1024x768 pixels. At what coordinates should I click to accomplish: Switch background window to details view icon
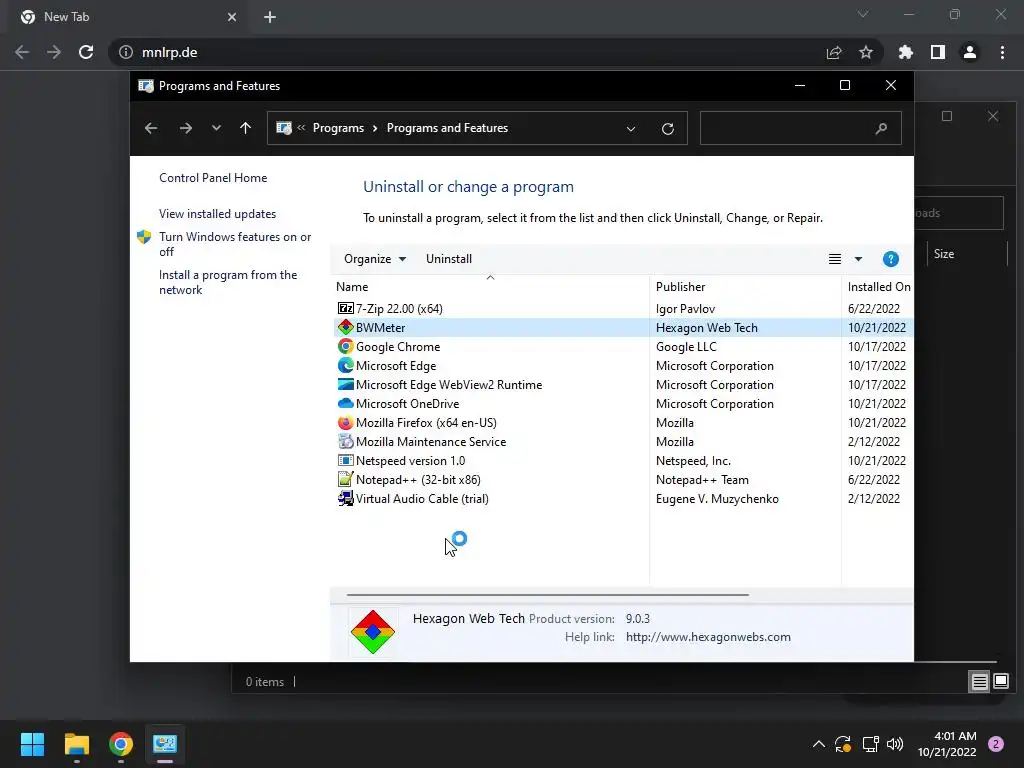[x=979, y=682]
